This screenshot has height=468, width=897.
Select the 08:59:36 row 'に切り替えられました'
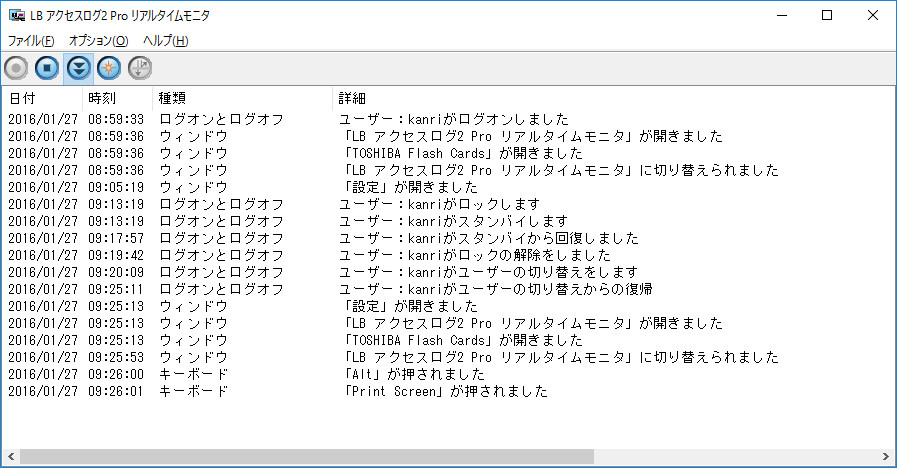448,170
